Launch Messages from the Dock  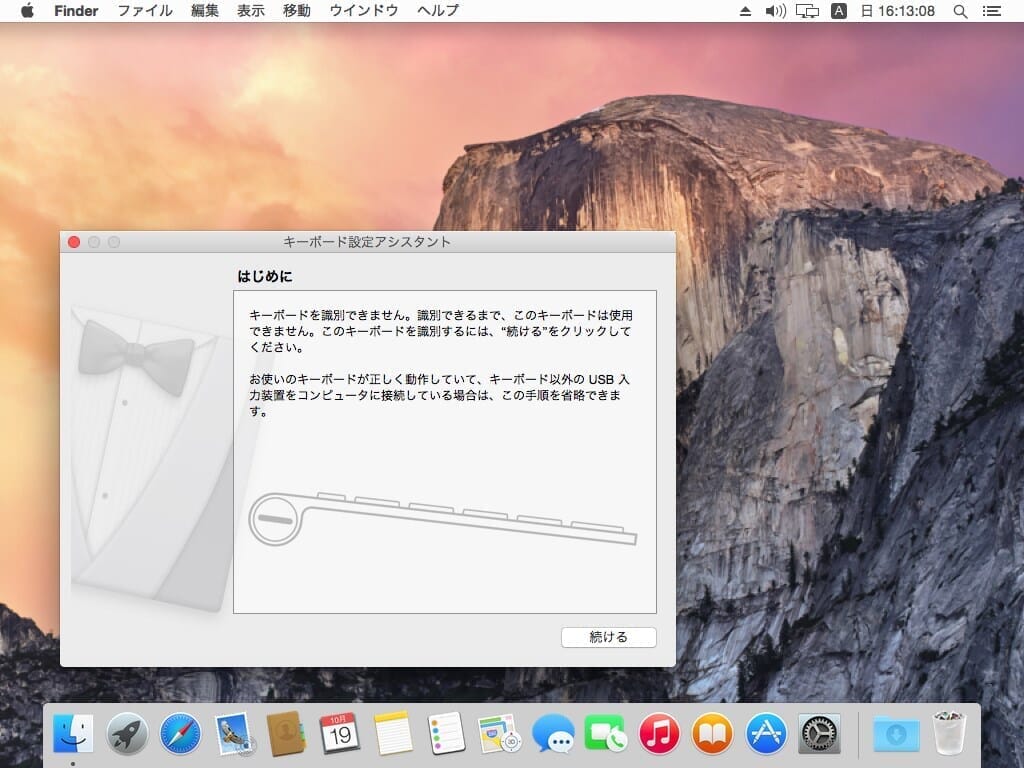pos(552,735)
